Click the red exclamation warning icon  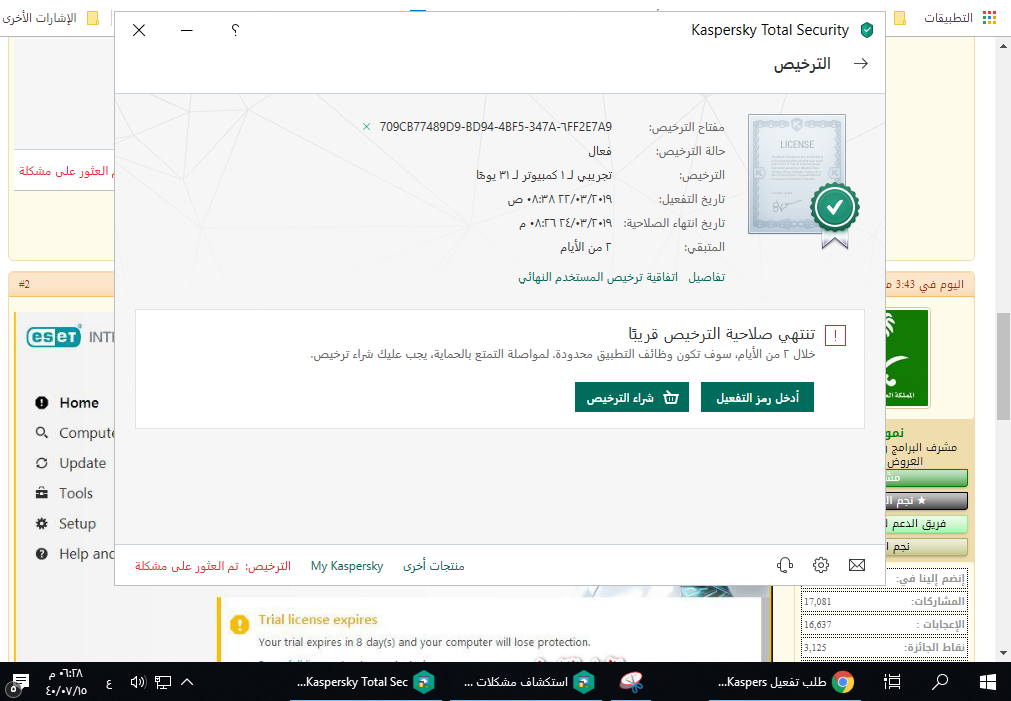(835, 335)
